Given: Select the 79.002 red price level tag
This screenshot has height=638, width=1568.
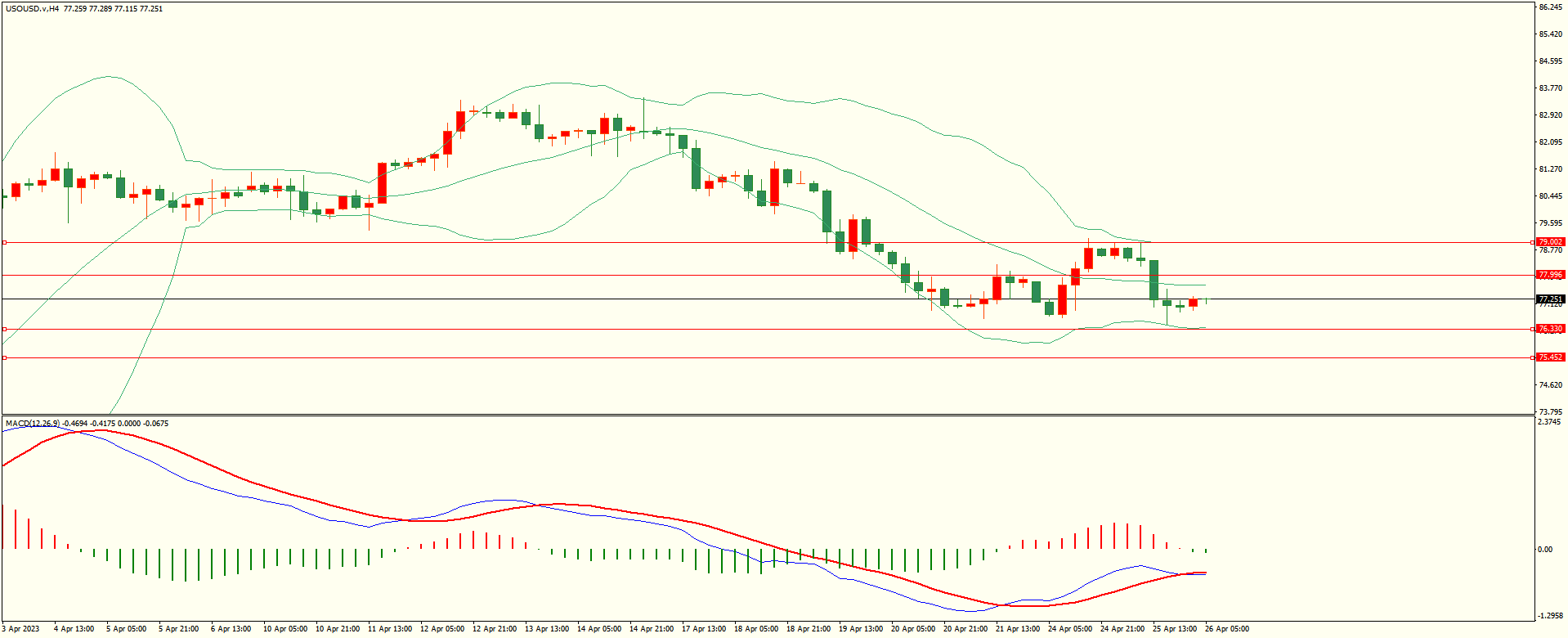Looking at the screenshot, I should click(x=1550, y=242).
